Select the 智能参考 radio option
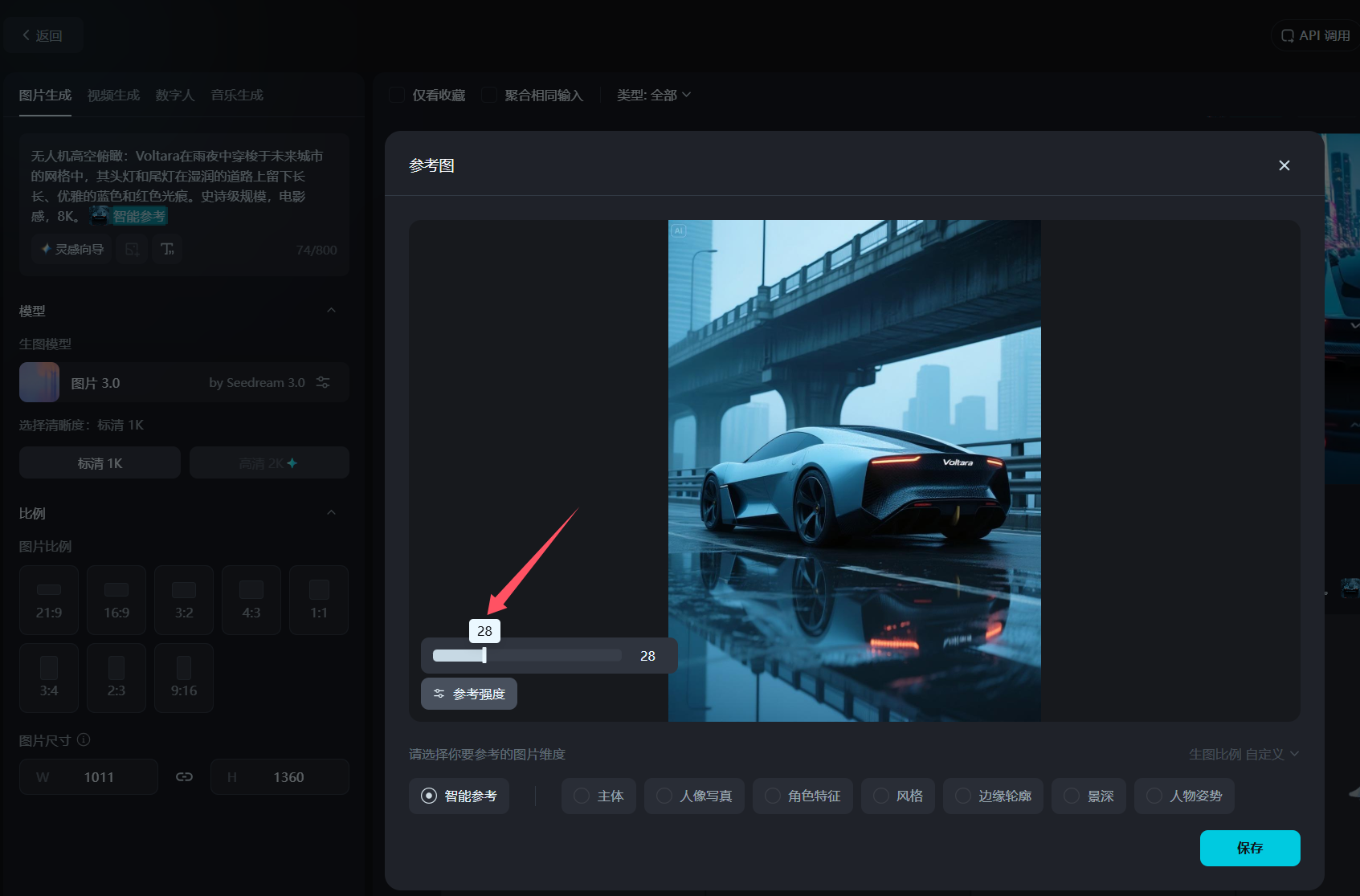 pyautogui.click(x=430, y=796)
